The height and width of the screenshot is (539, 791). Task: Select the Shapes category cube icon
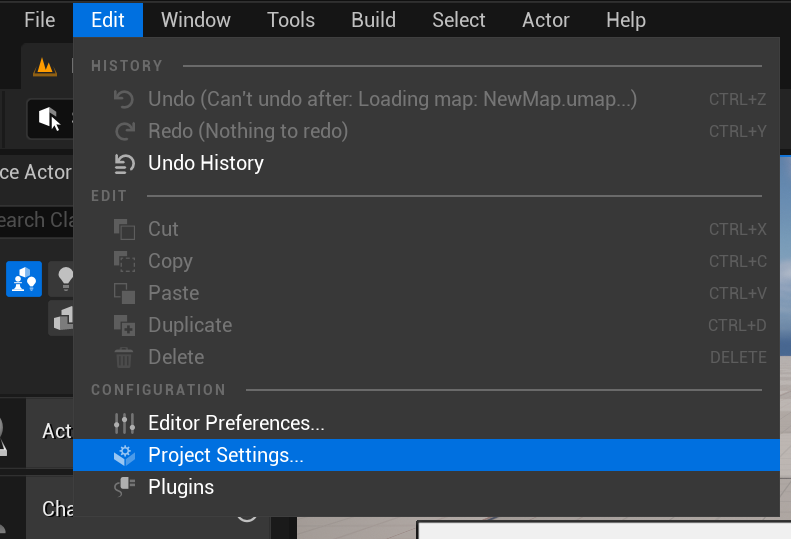[65, 318]
